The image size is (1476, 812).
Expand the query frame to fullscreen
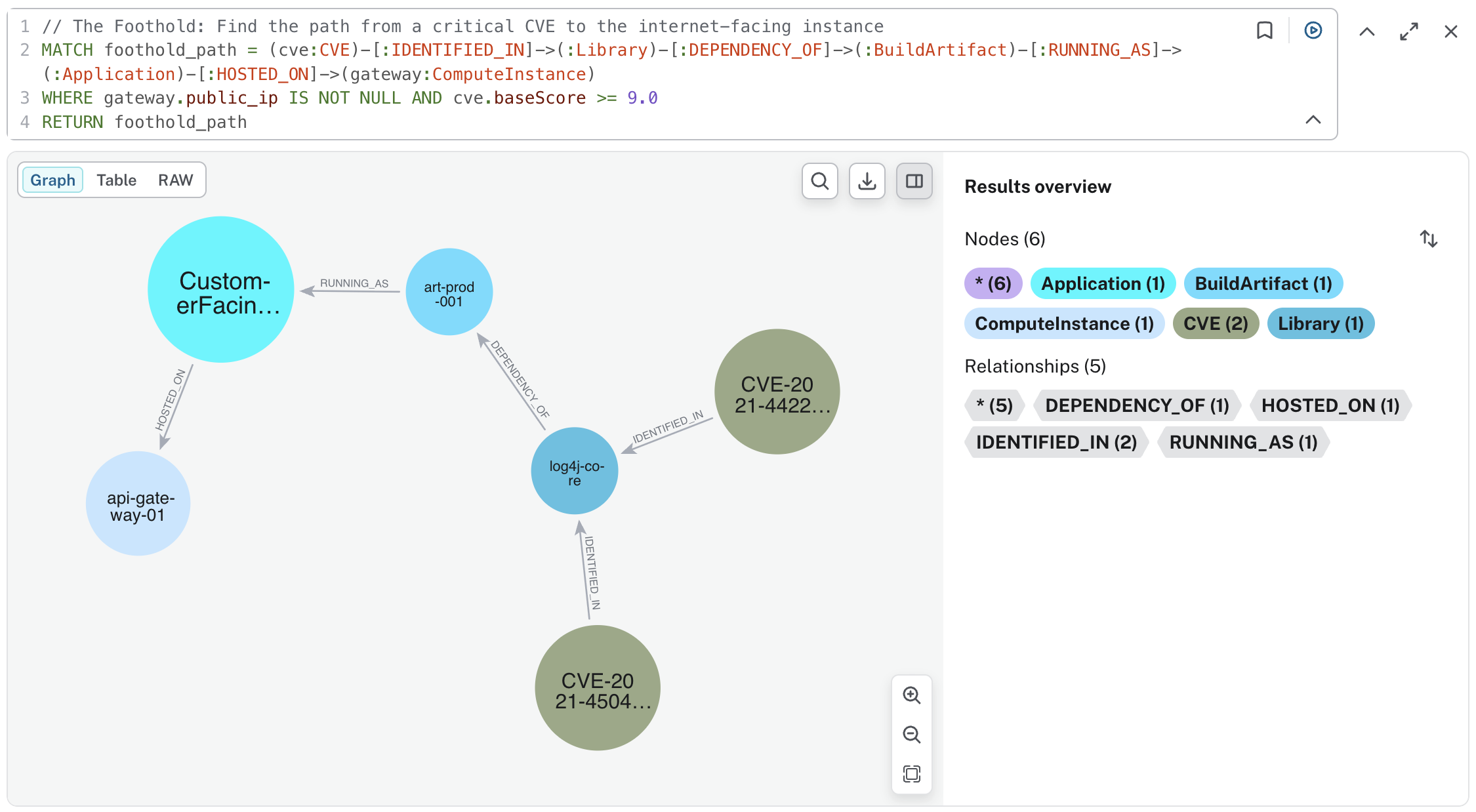click(1408, 31)
